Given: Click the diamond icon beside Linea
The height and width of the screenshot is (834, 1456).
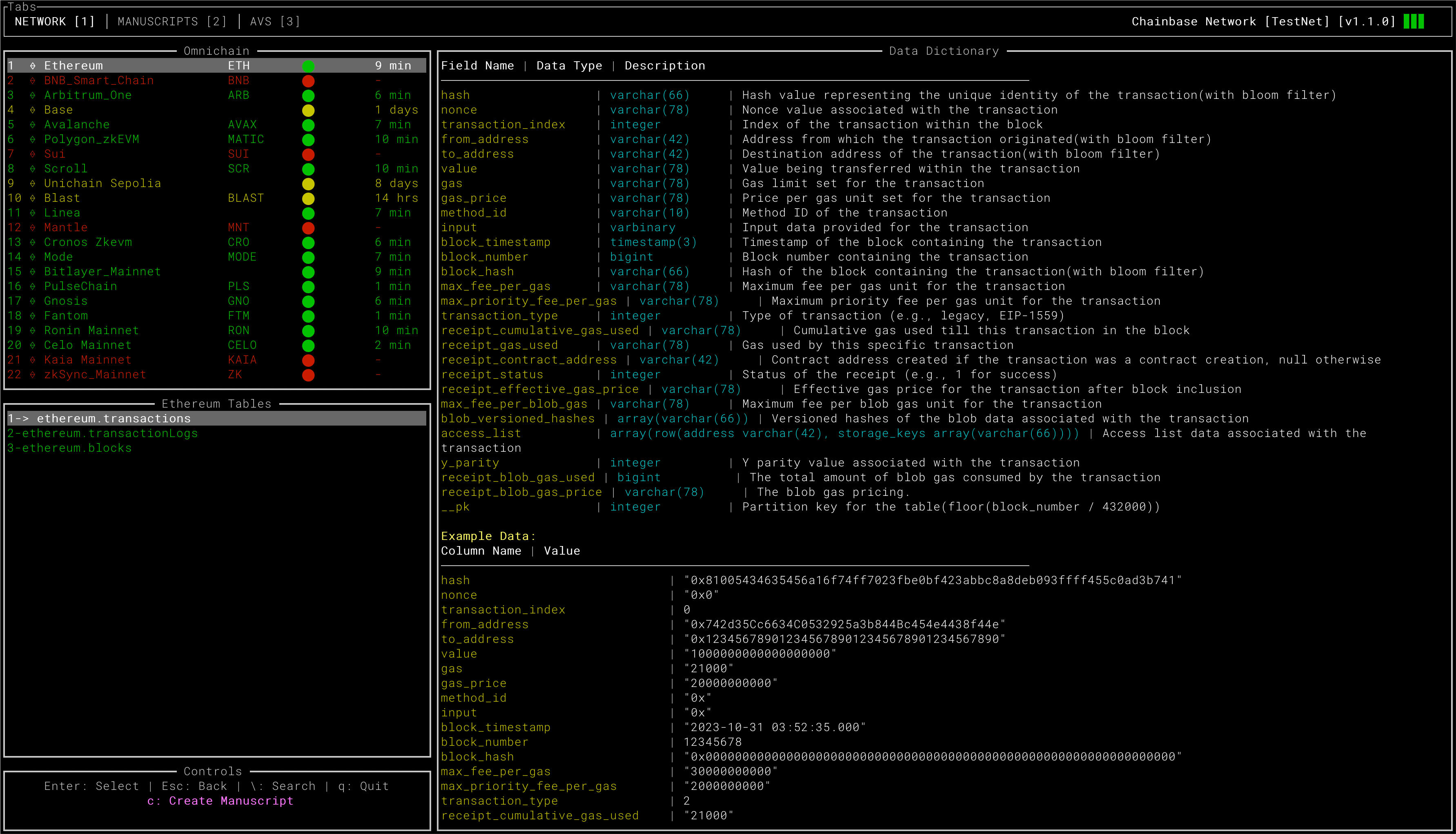Looking at the screenshot, I should (x=33, y=213).
